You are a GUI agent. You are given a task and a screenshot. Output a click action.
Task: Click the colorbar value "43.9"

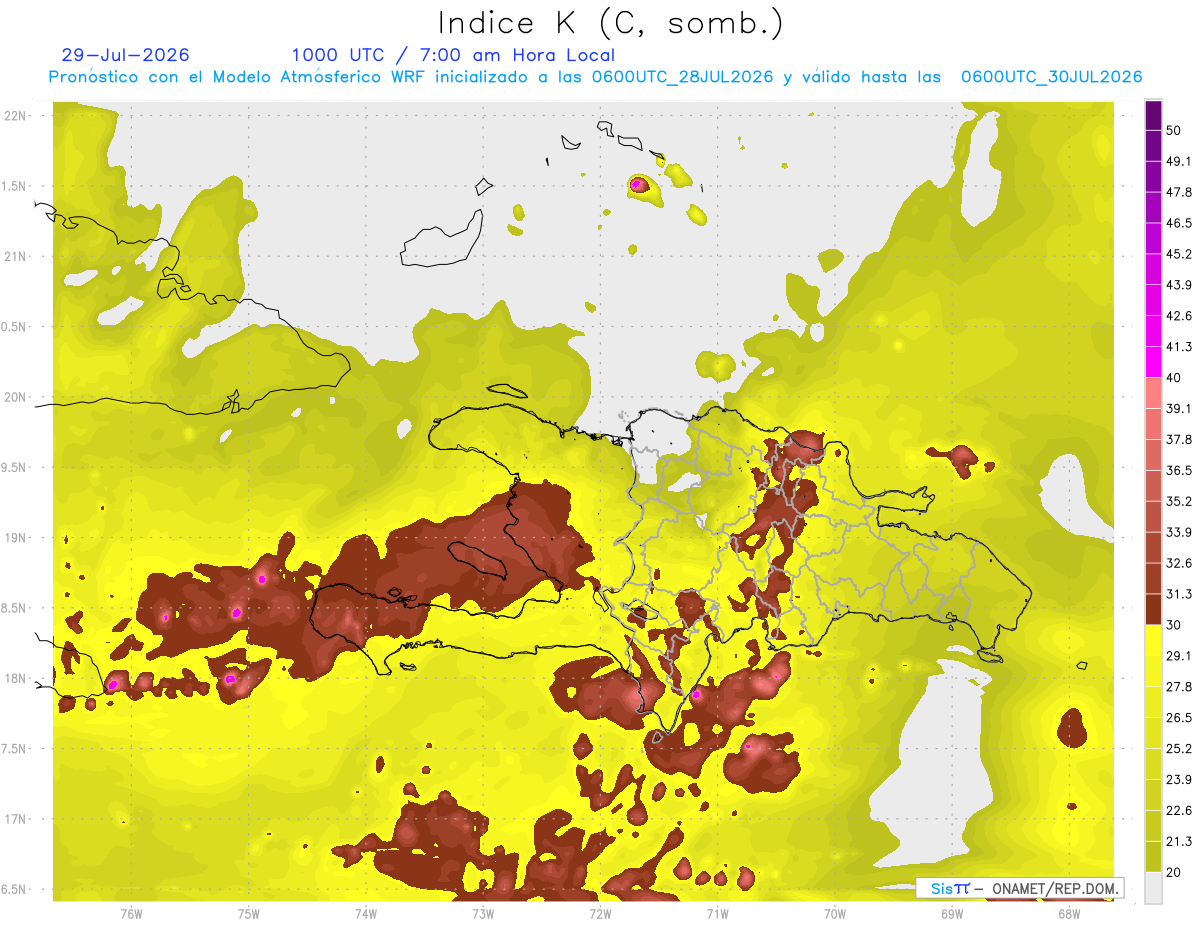pos(1179,285)
